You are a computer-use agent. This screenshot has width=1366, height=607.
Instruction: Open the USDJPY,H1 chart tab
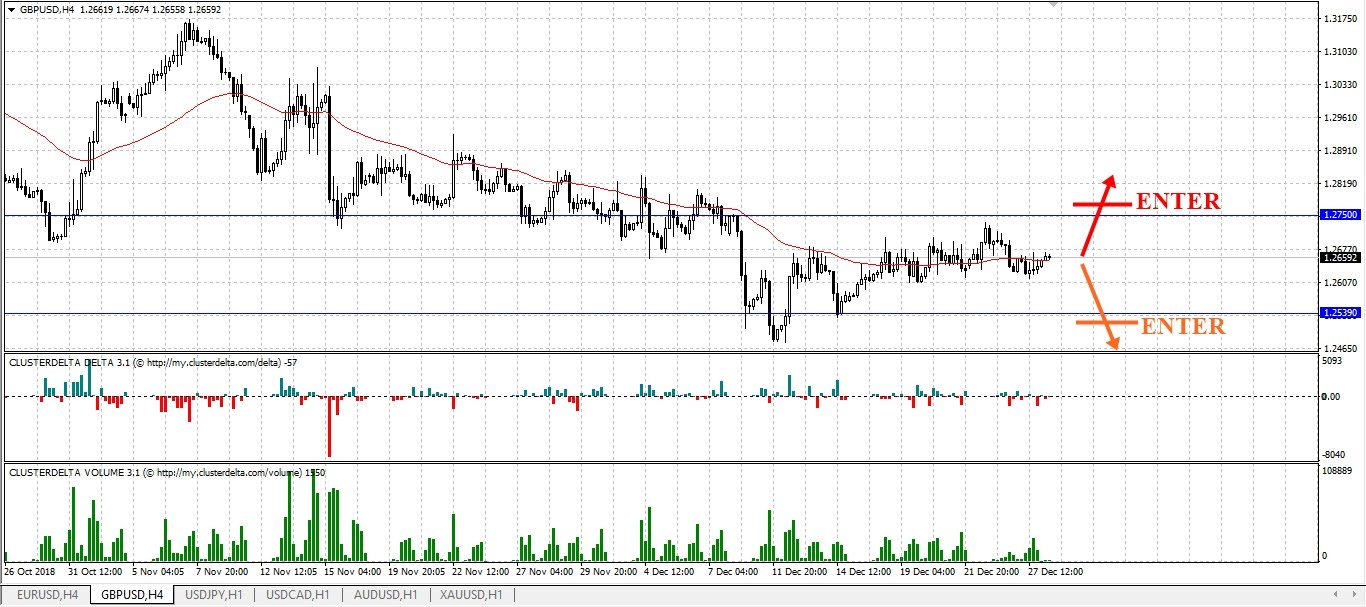coord(216,595)
